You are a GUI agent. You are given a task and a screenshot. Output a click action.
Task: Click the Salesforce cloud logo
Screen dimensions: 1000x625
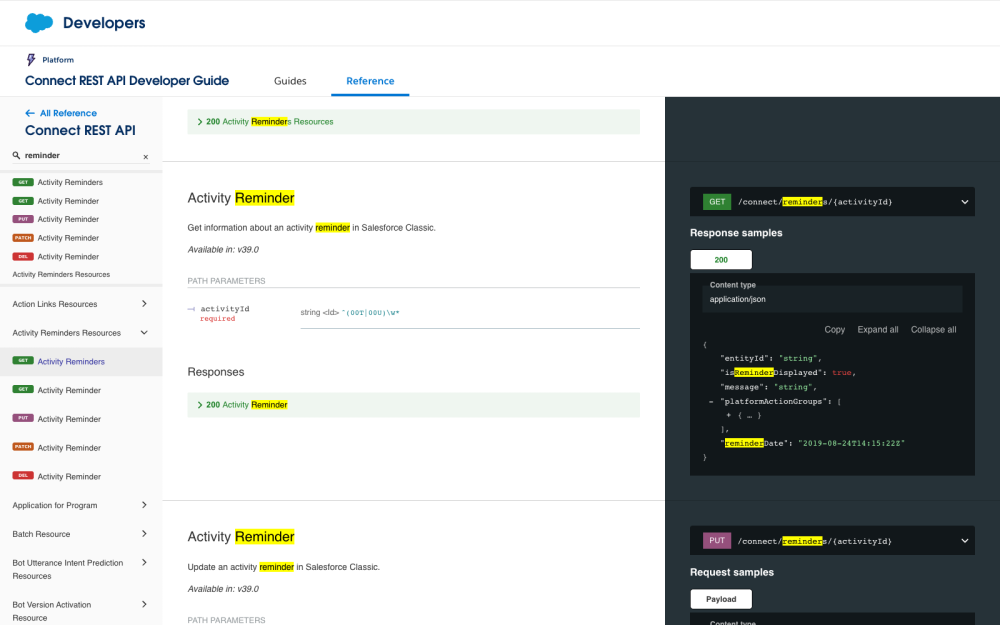(39, 23)
